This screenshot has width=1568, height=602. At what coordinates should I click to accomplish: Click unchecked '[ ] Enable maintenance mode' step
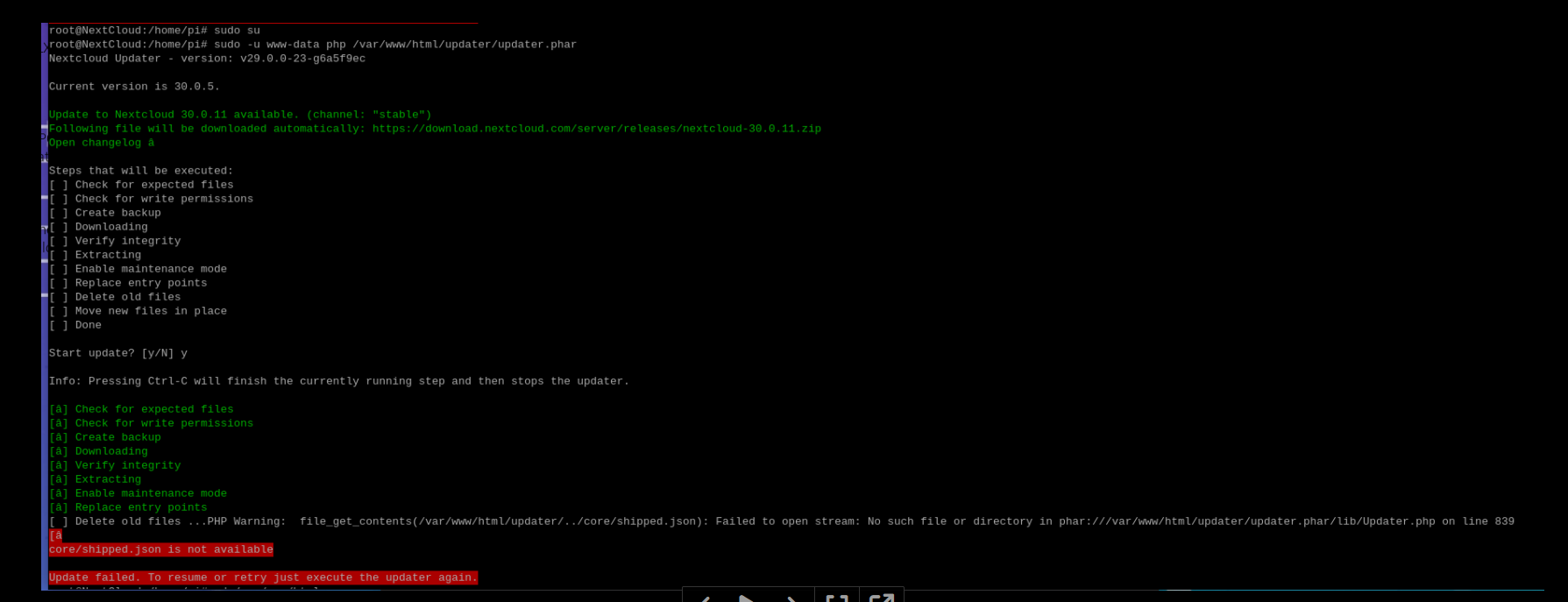(138, 269)
